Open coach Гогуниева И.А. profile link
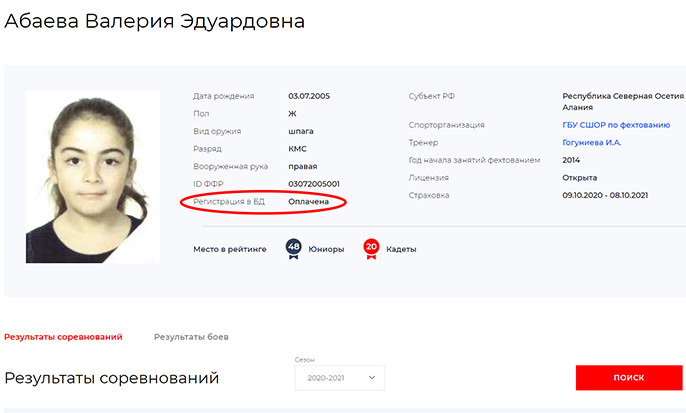 592,143
